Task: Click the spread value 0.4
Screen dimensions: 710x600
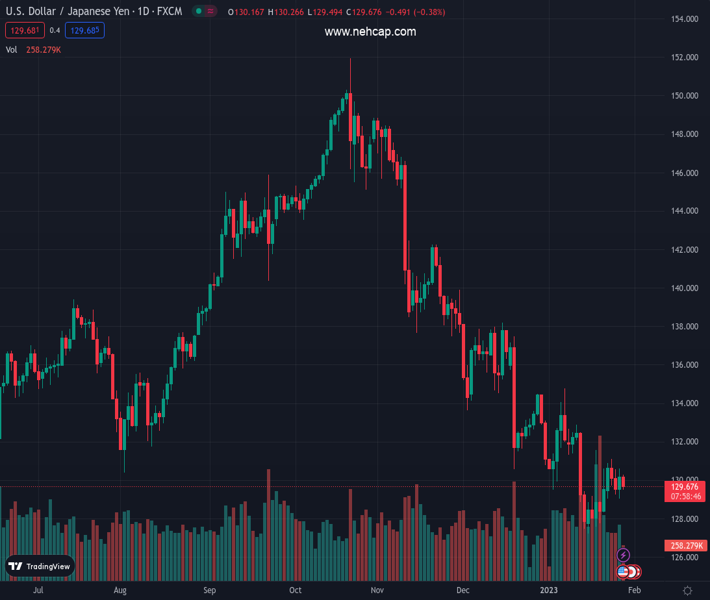Action: click(x=55, y=30)
